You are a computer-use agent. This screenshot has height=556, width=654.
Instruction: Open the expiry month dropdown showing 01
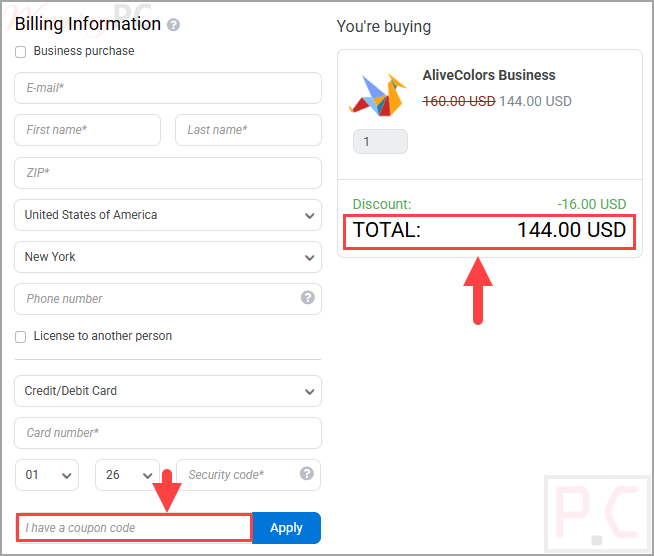(x=47, y=475)
